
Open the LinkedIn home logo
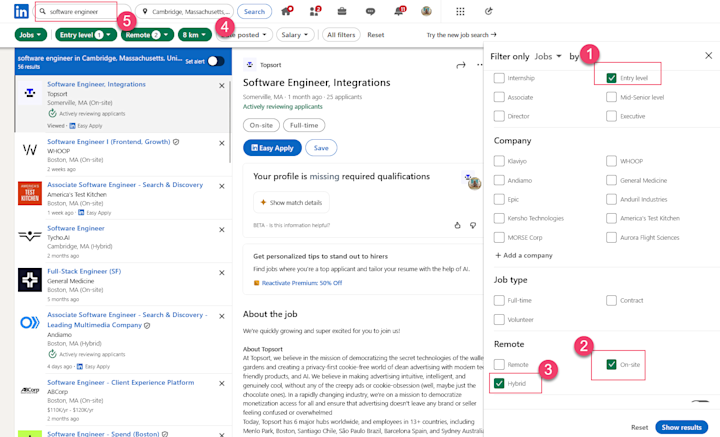(x=21, y=11)
